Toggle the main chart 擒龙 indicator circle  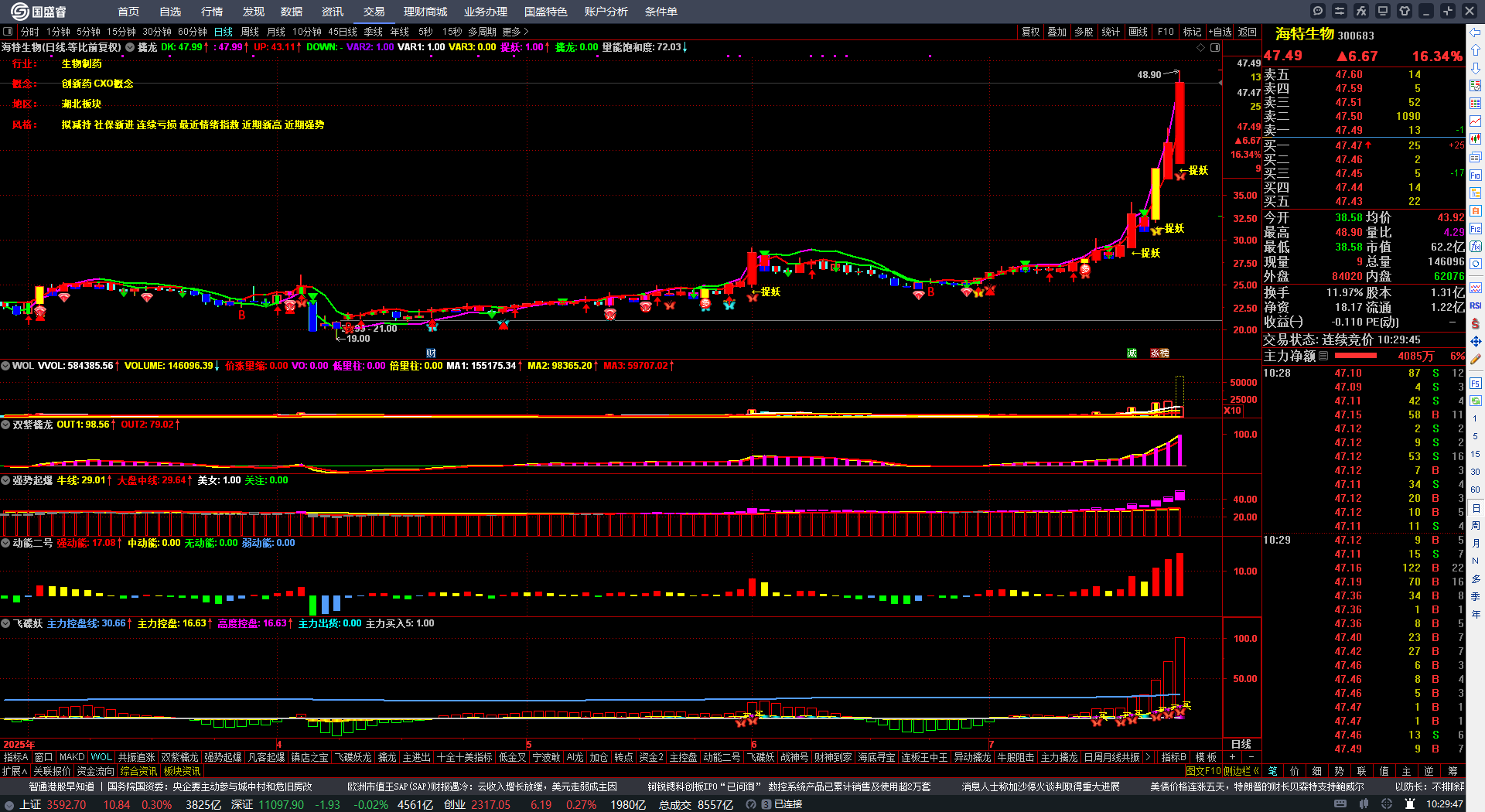pos(130,47)
